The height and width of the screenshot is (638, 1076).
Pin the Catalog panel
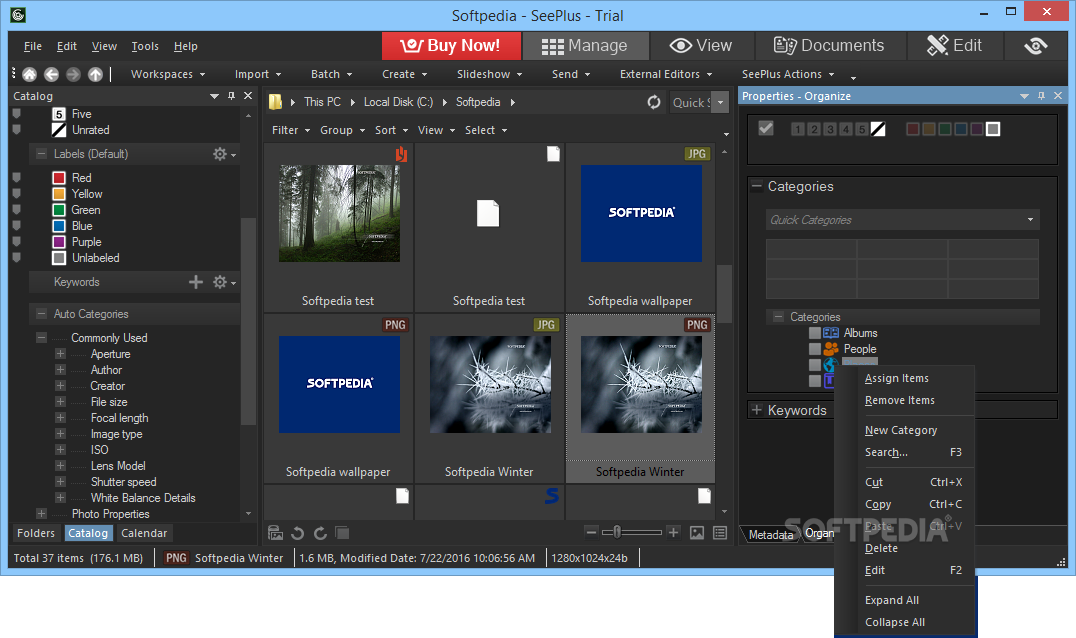coord(231,96)
